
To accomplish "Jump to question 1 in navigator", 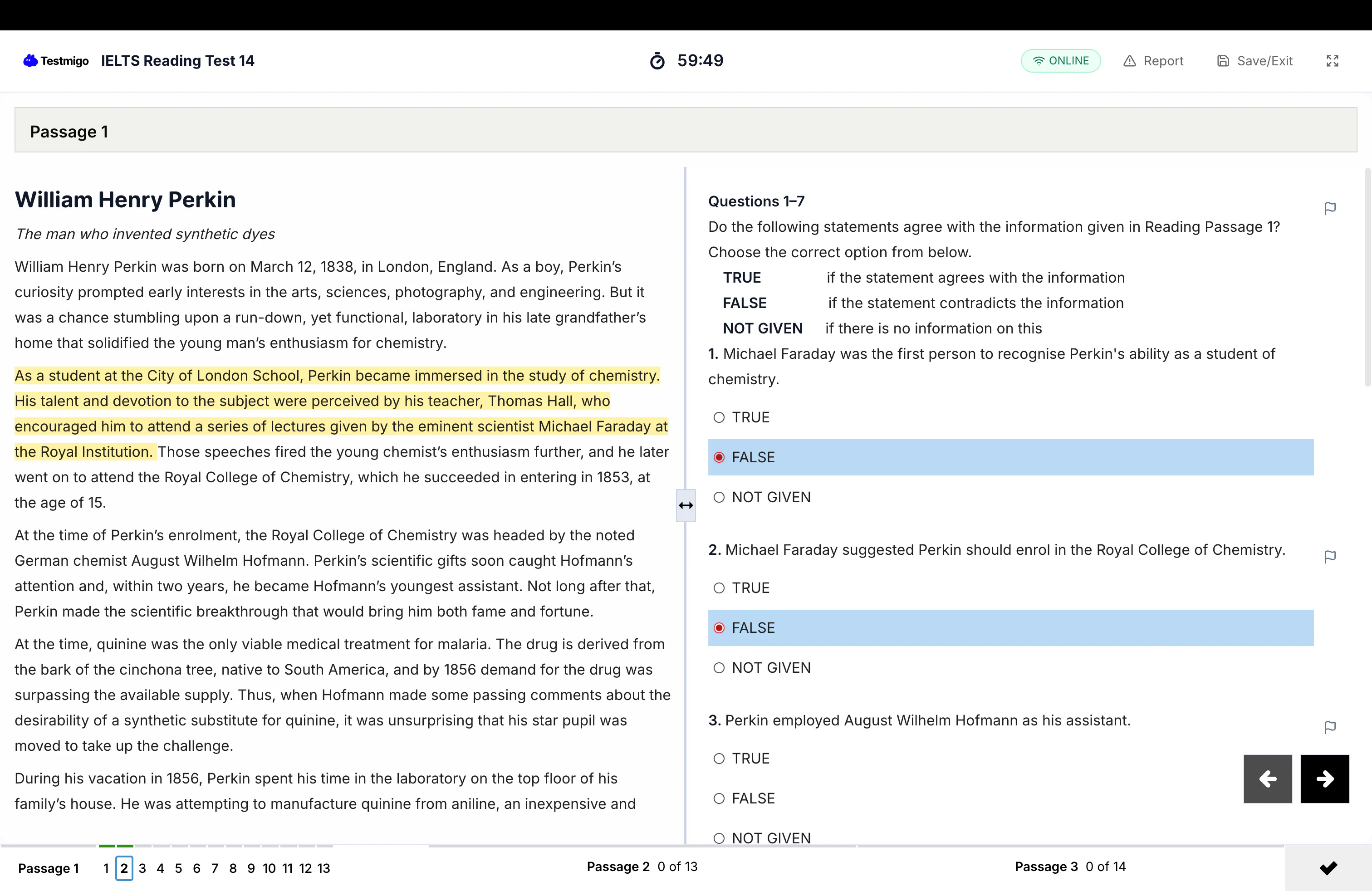I will click(x=106, y=868).
